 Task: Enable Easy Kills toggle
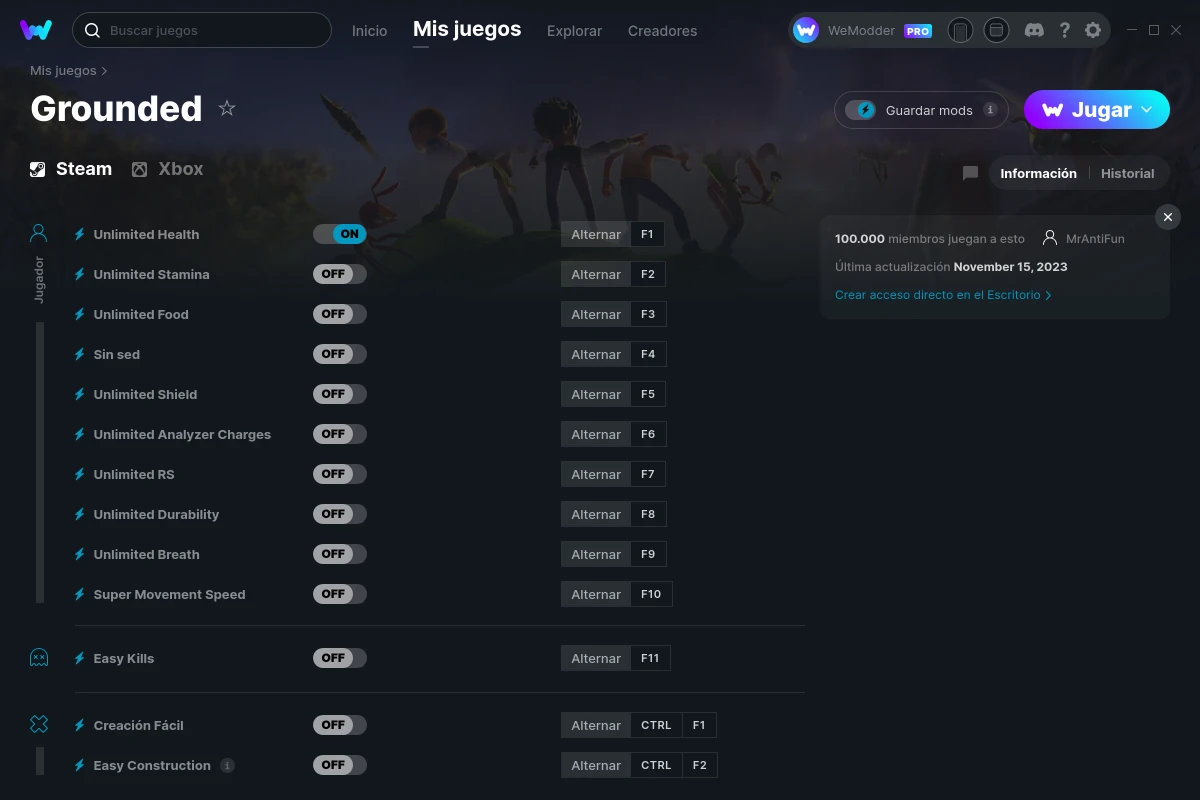(340, 658)
